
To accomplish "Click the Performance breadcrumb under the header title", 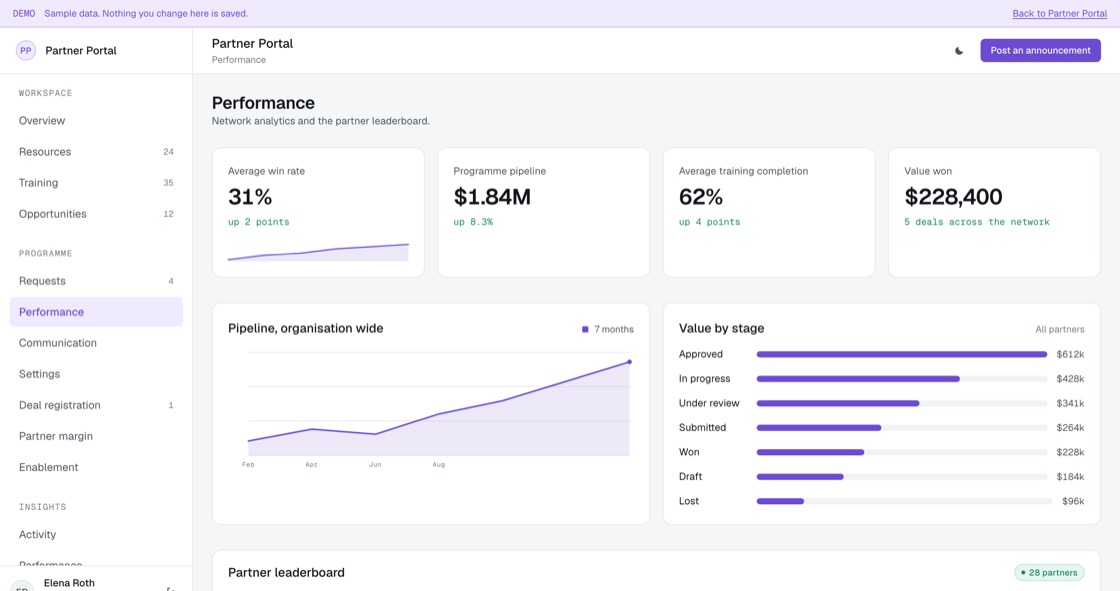I will point(239,60).
